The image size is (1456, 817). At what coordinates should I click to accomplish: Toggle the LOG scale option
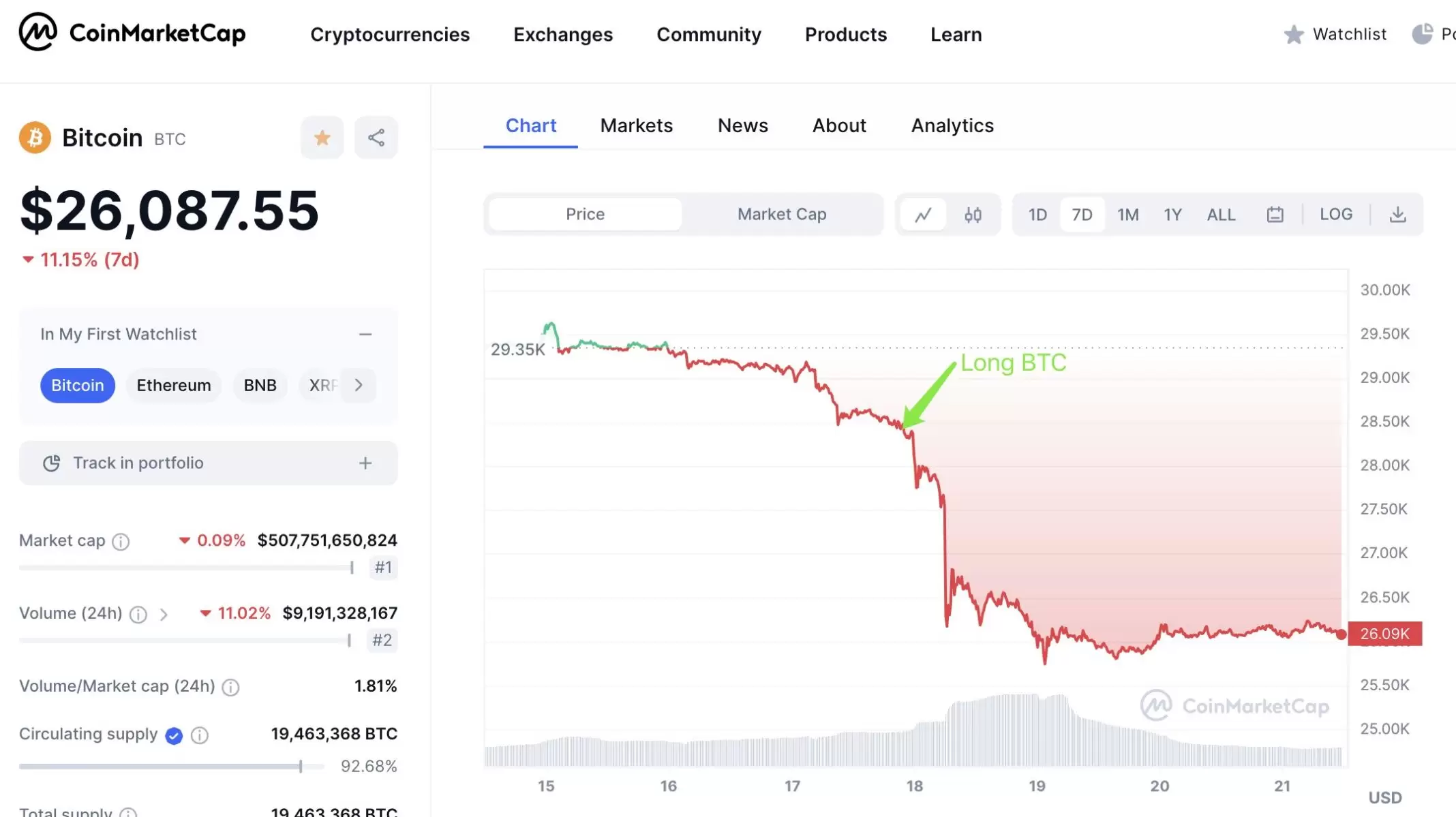click(x=1335, y=214)
